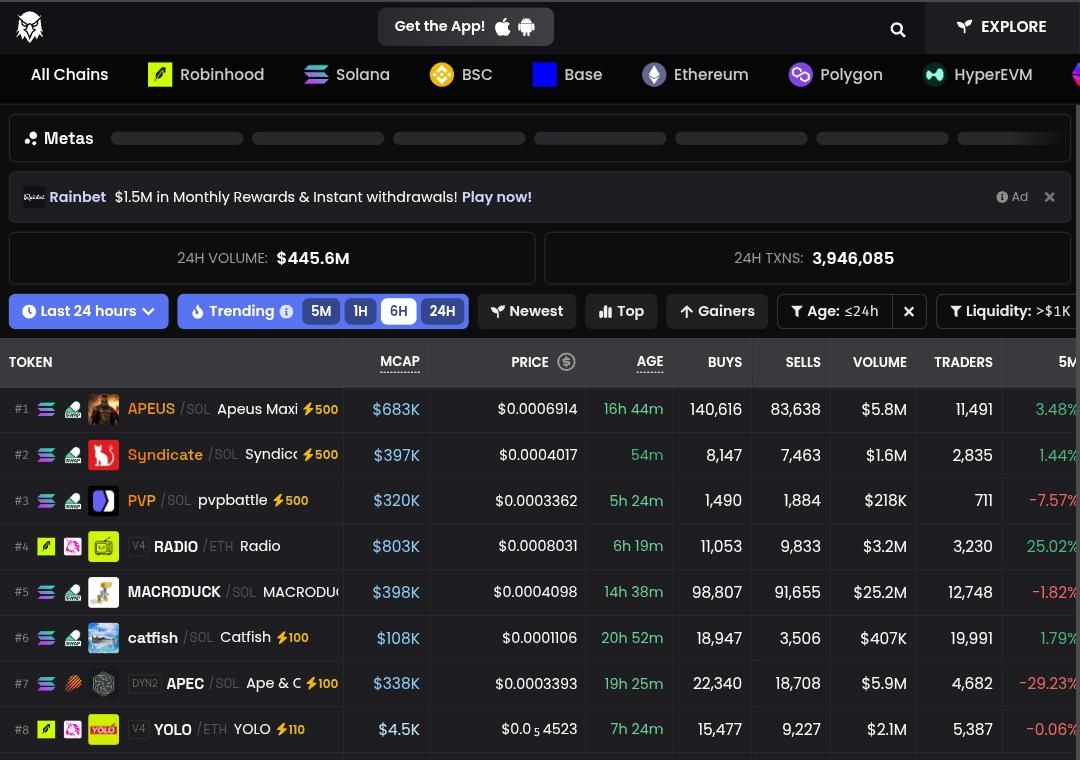Switch to the Base chain tab

[x=568, y=74]
